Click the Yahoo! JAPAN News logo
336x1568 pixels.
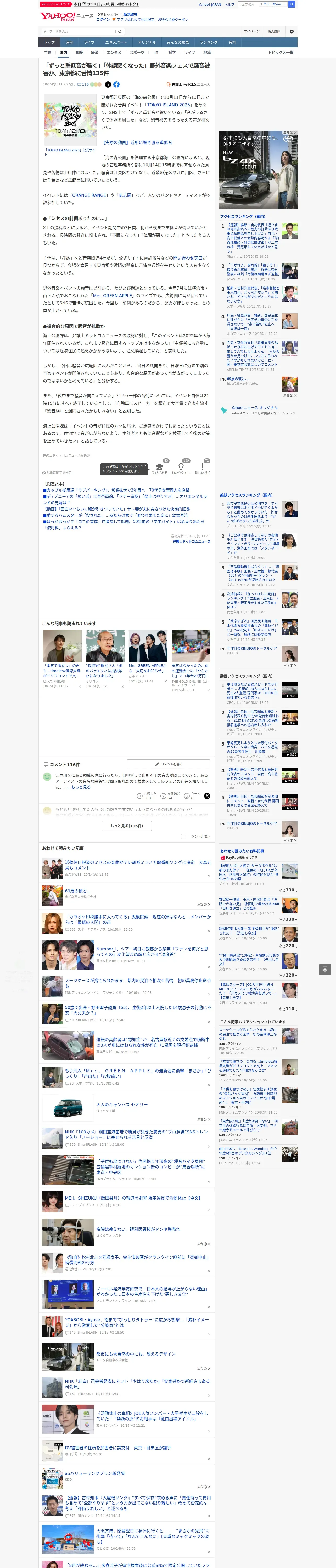point(66,16)
